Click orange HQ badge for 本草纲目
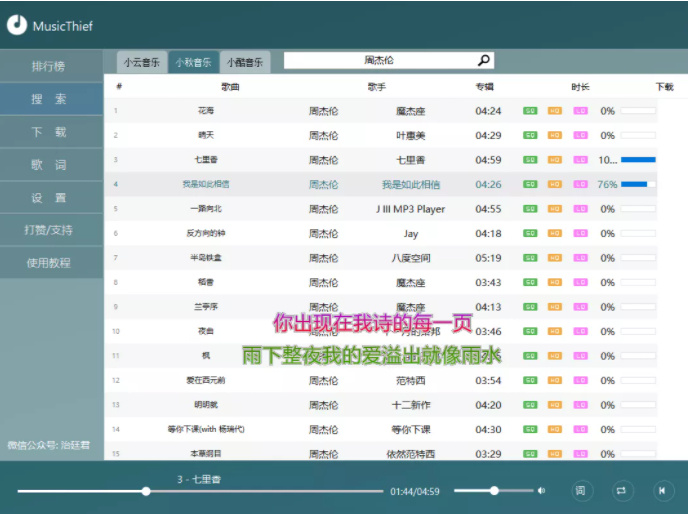Viewport: 688px width, 514px height. (x=555, y=453)
